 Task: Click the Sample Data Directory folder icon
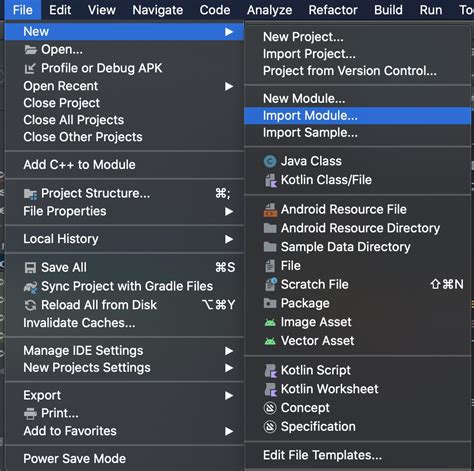(270, 247)
